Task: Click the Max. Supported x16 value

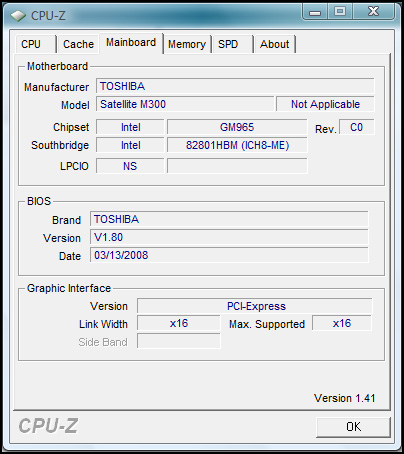Action: coord(342,323)
